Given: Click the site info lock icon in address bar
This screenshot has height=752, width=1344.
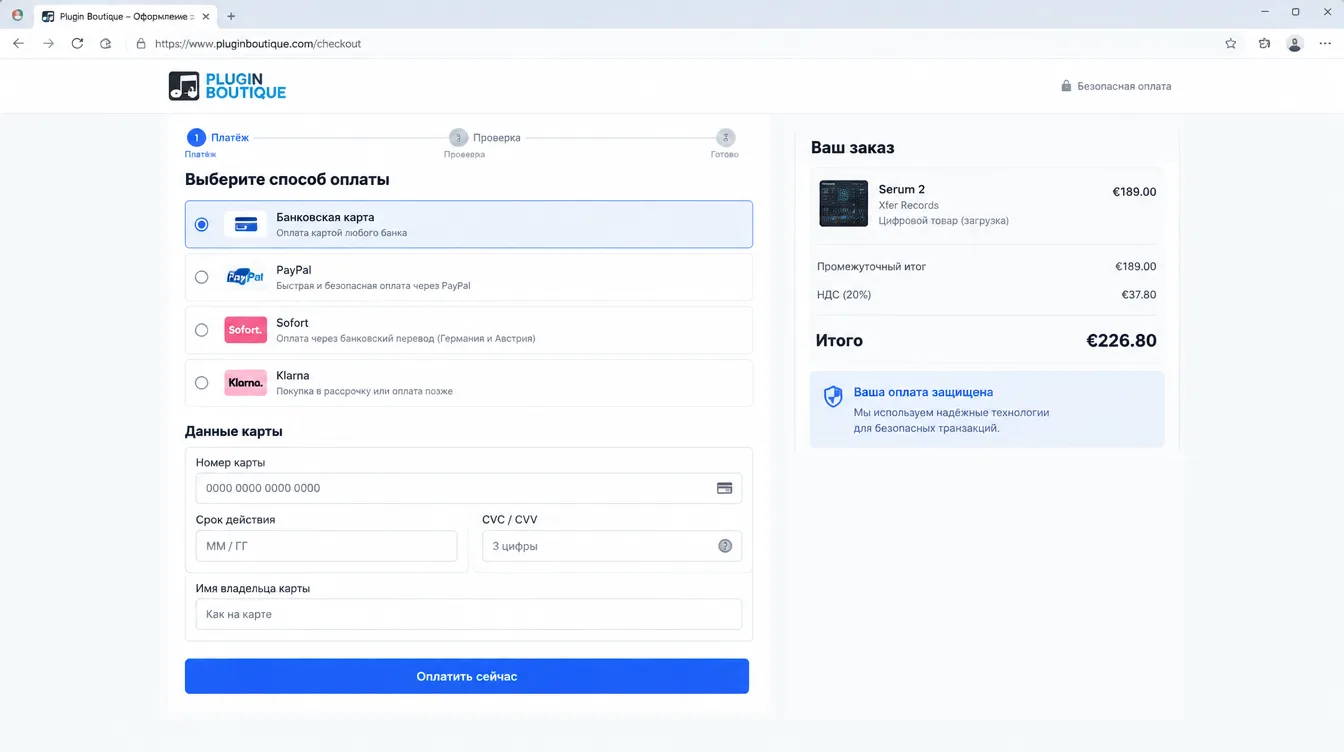Looking at the screenshot, I should (x=141, y=44).
